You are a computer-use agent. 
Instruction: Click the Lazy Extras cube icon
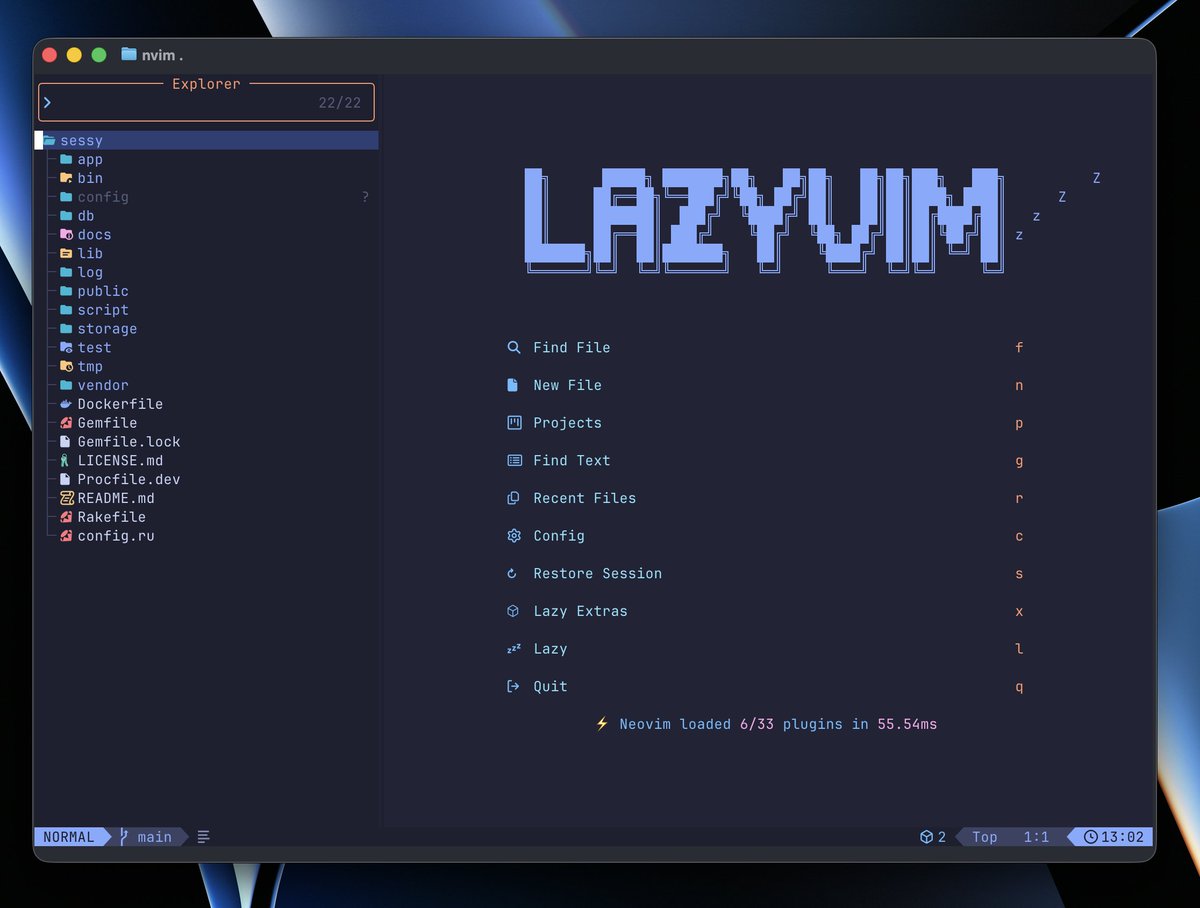tap(513, 611)
